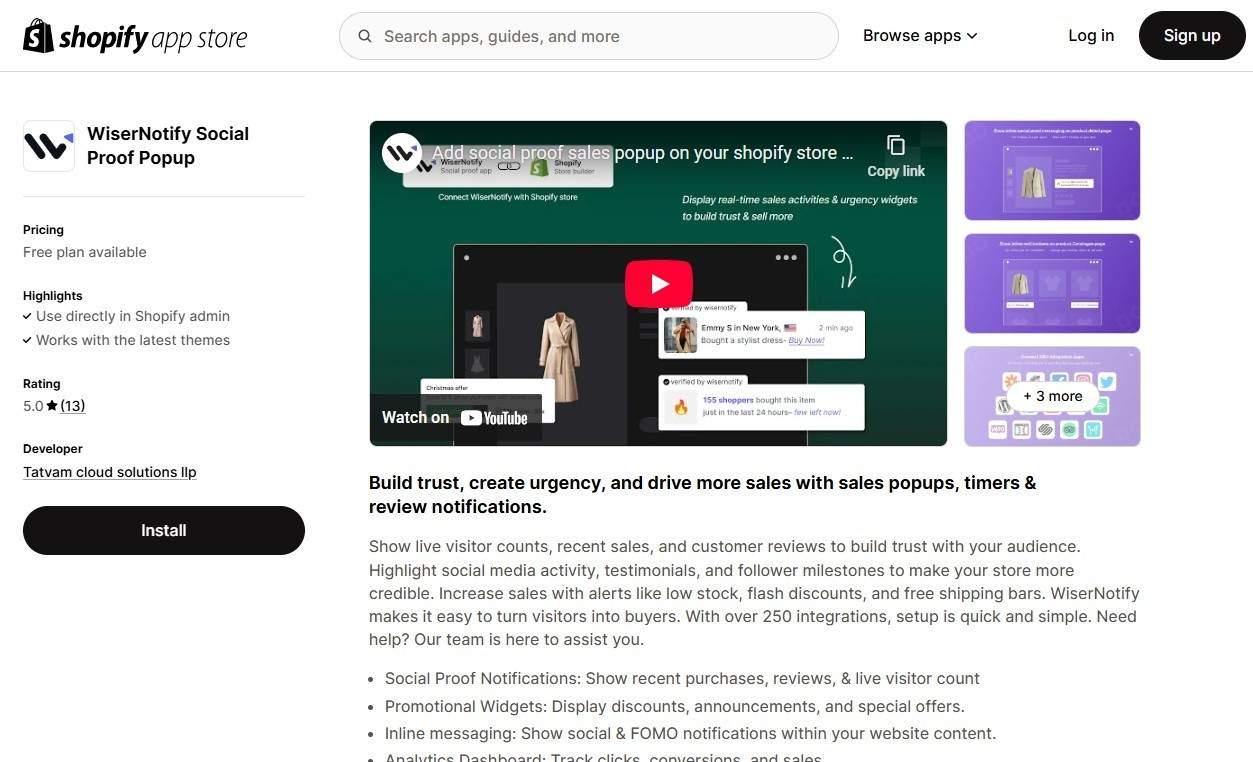The image size is (1253, 762).
Task: Open the rating reviews link (13)
Action: pyautogui.click(x=72, y=406)
